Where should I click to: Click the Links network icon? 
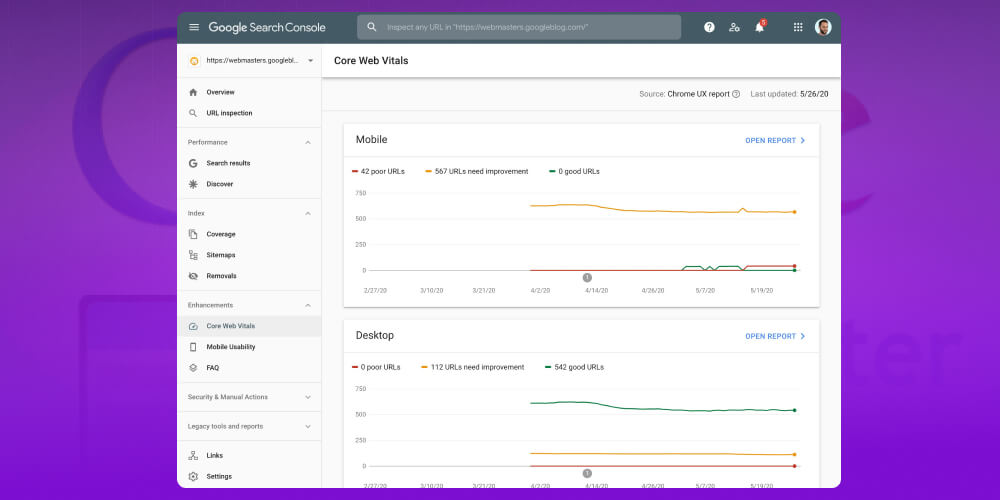[193, 455]
